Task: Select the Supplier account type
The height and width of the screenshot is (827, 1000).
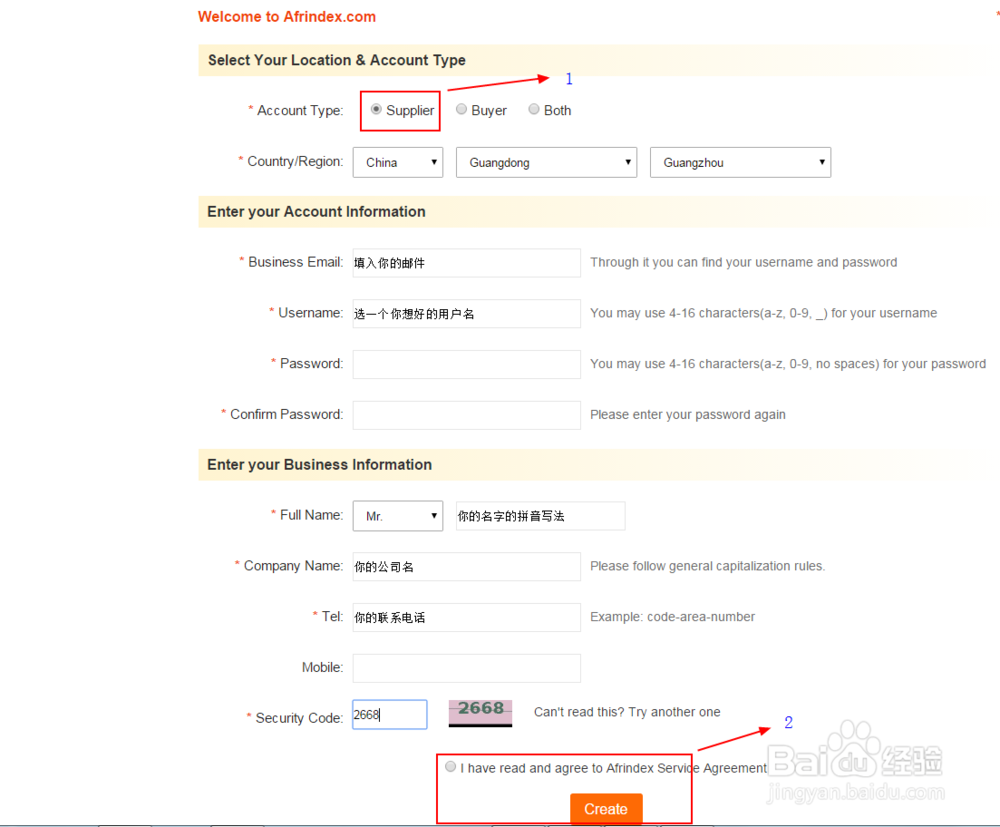Action: pos(376,110)
